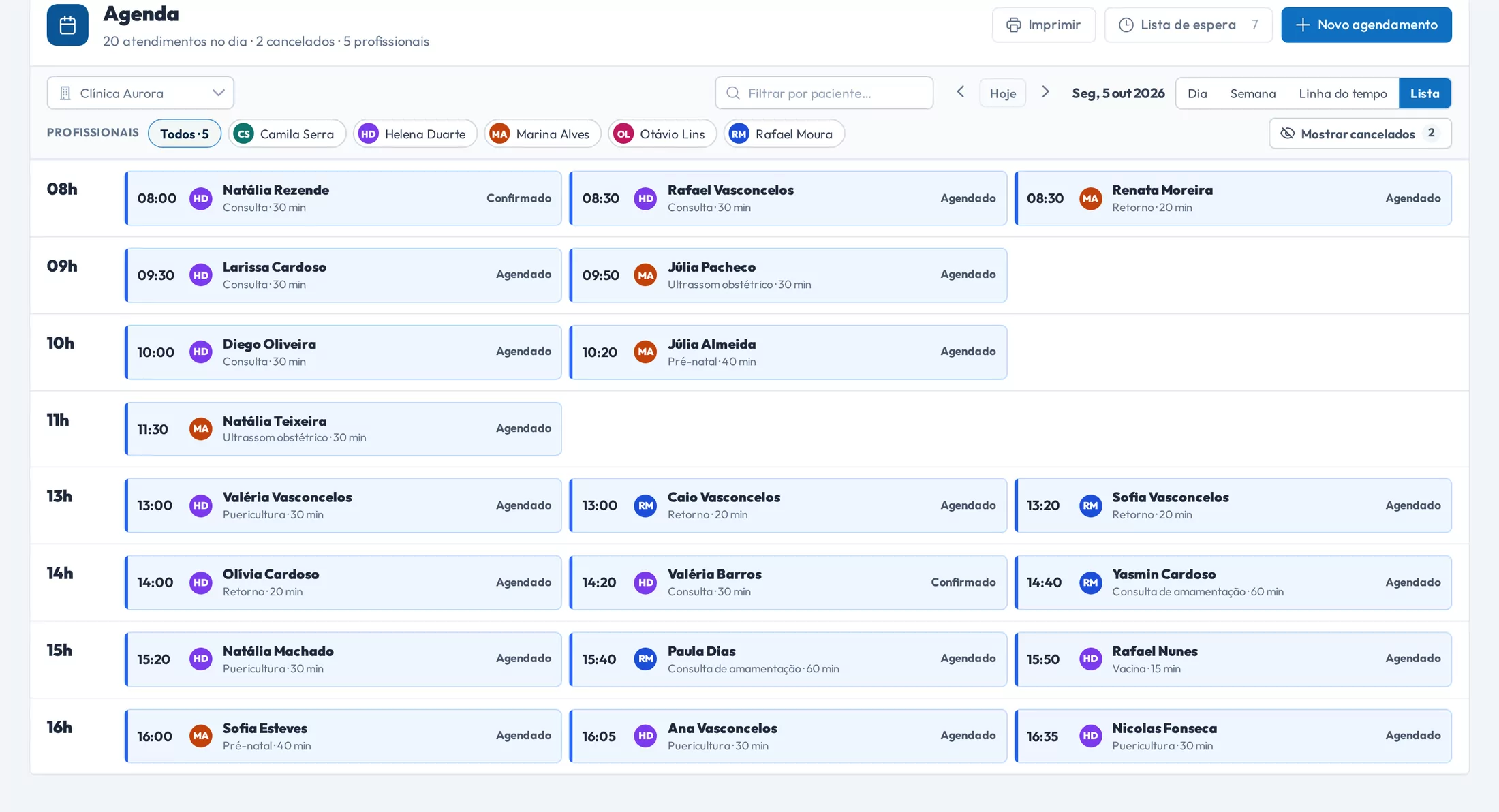Click 'Seg, 5 out 2026' date label
1499x812 pixels.
click(1118, 93)
